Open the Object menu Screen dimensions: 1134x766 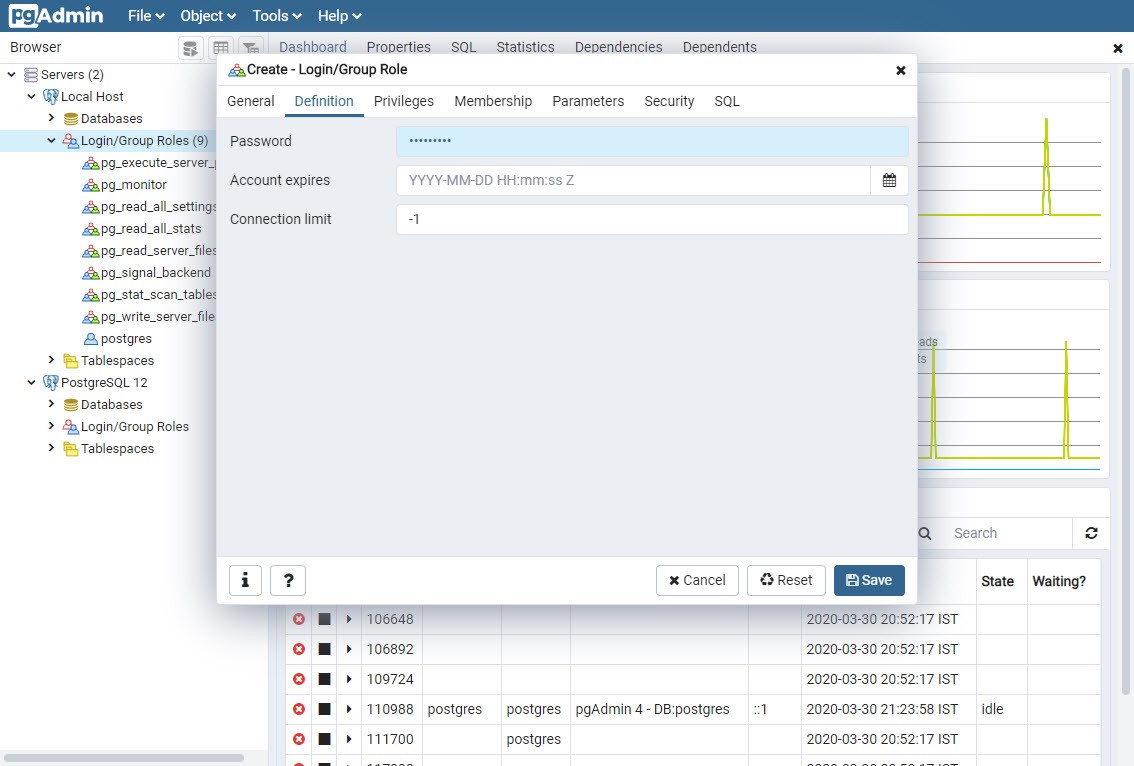208,16
